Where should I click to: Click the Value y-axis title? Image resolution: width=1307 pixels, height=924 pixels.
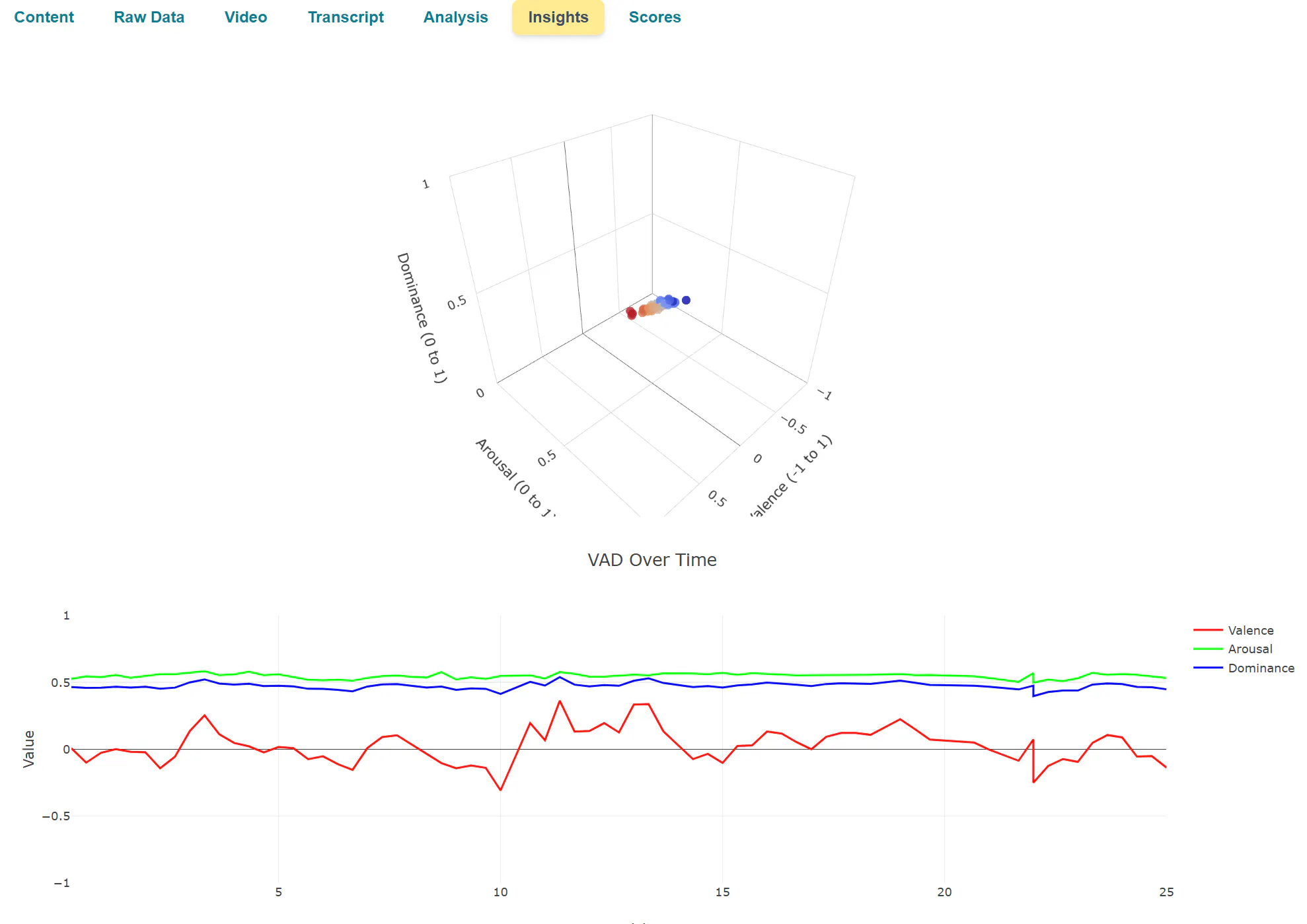pos(28,749)
